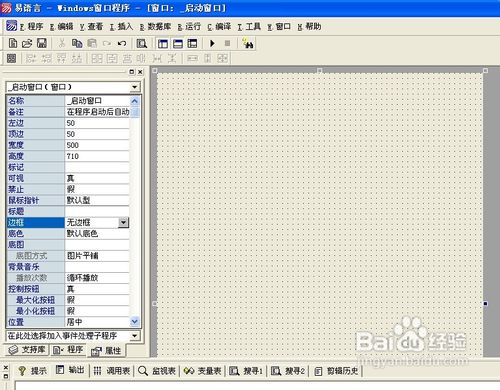Switch to the 支持库 tab
Screen dimensions: 500x390
27,350
